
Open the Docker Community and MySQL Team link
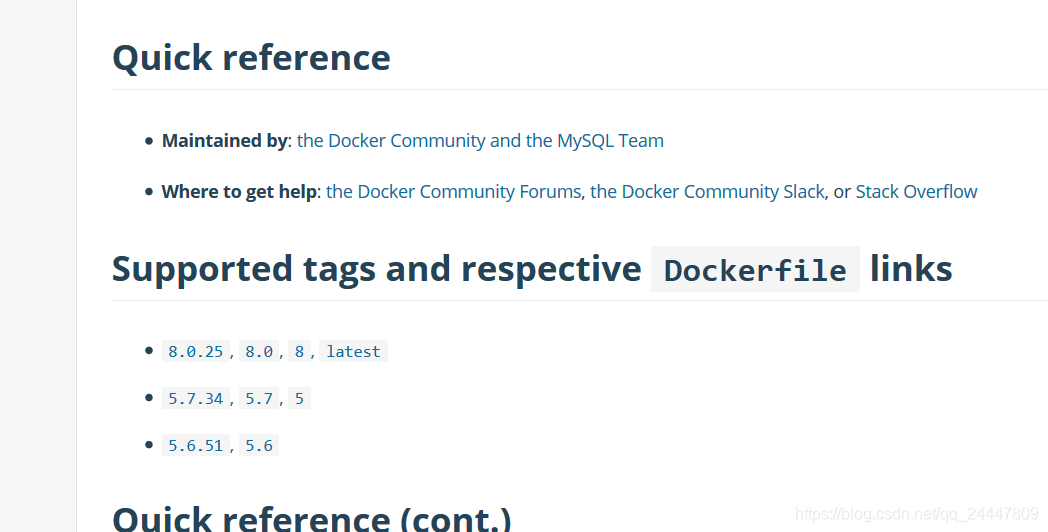480,140
